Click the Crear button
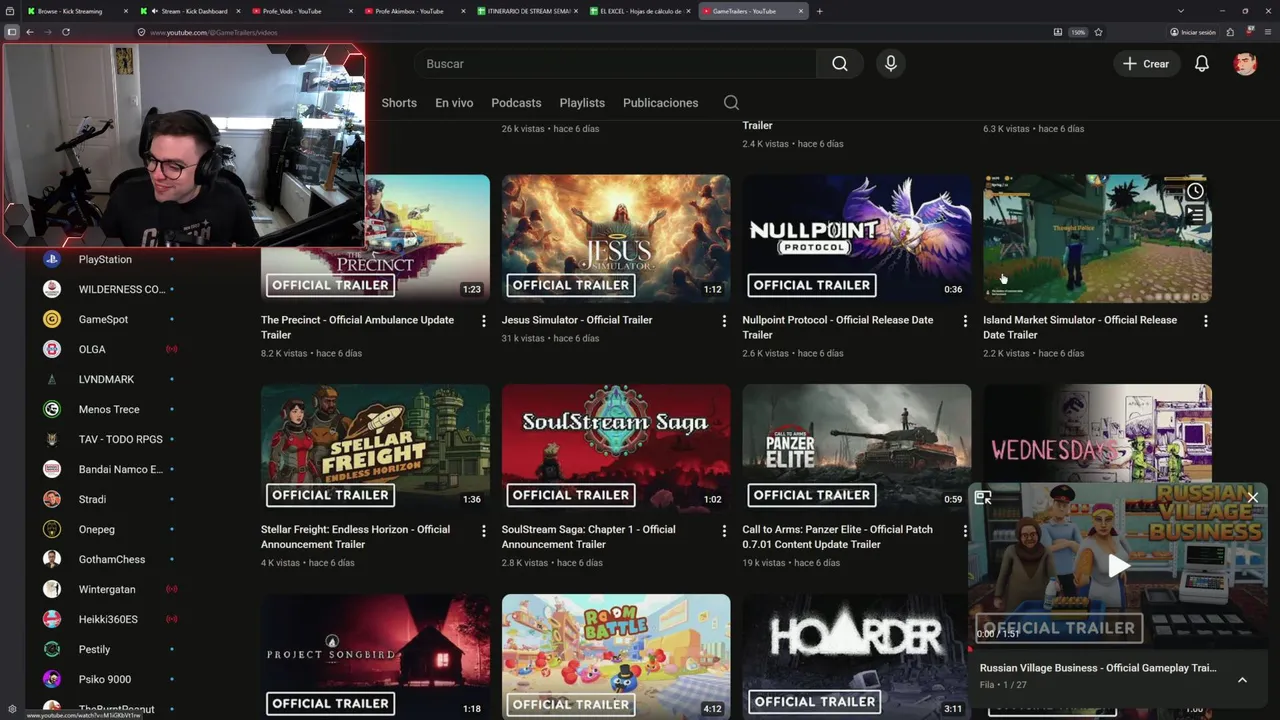 coord(1146,64)
